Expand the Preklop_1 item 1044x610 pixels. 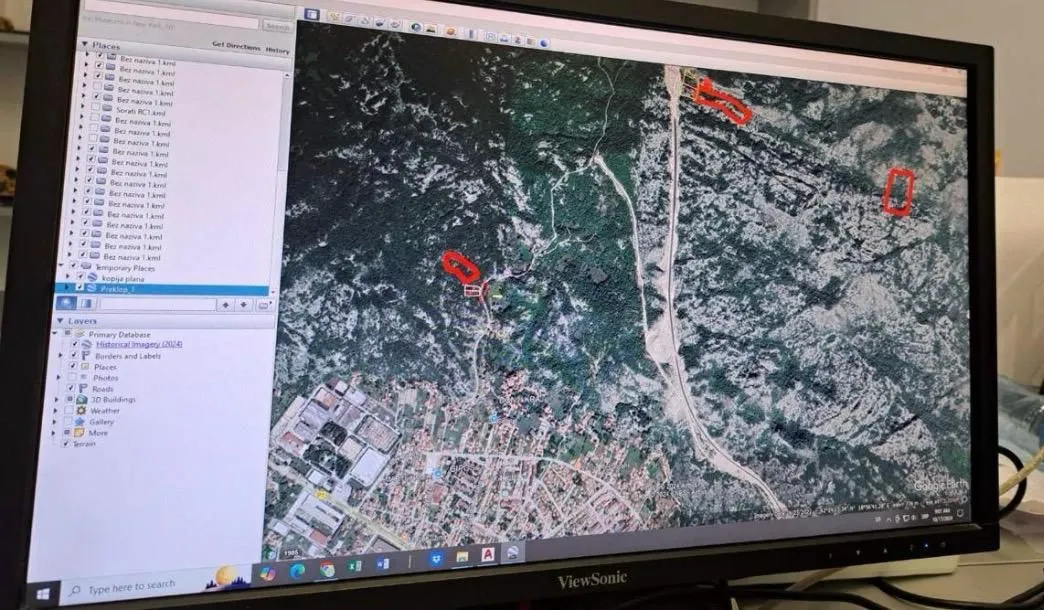[67, 287]
